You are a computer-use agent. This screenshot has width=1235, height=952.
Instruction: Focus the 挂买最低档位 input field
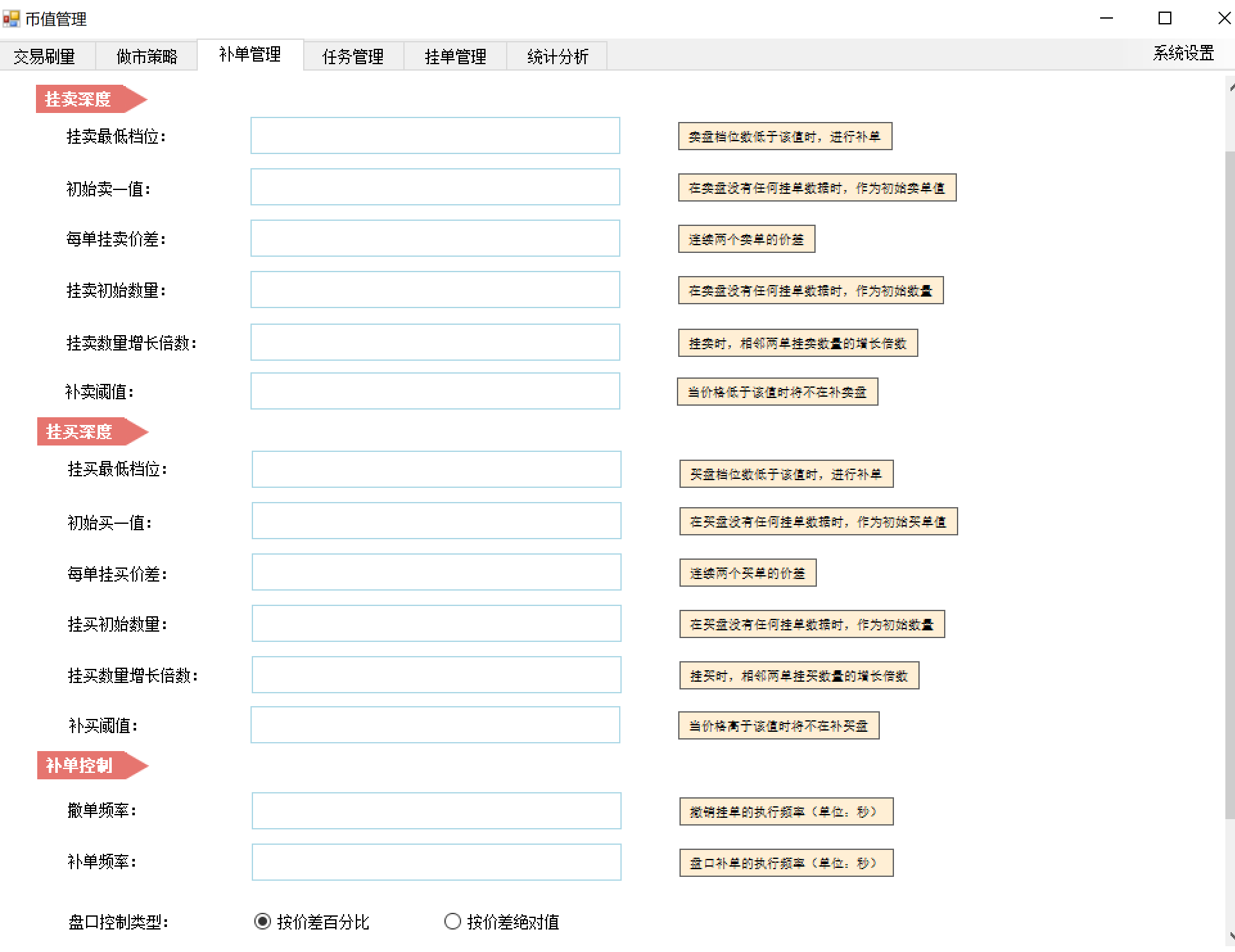coord(437,469)
